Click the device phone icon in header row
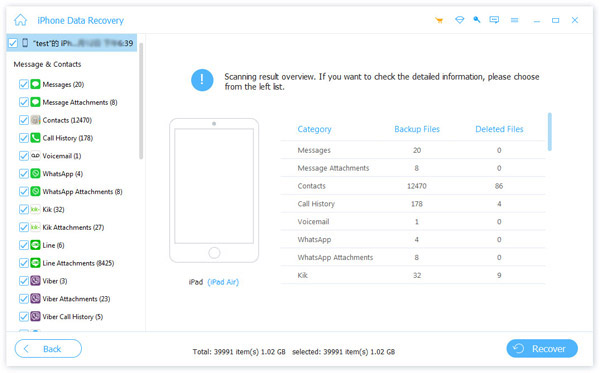The image size is (600, 373). 25,43
